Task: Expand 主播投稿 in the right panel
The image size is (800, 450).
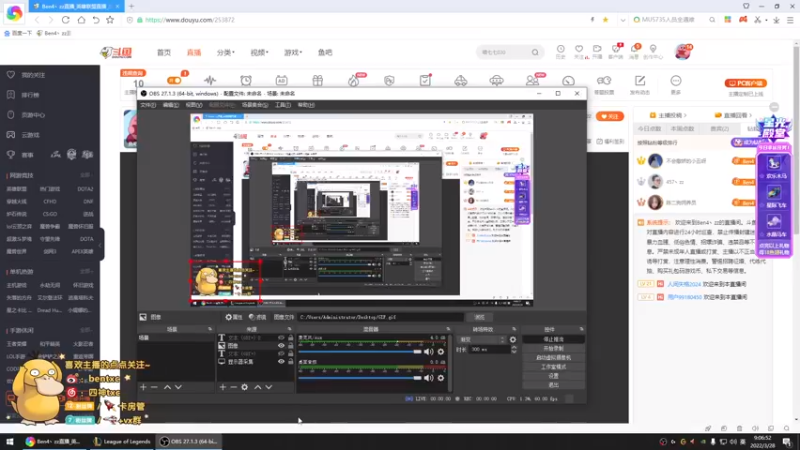Action: (668, 115)
